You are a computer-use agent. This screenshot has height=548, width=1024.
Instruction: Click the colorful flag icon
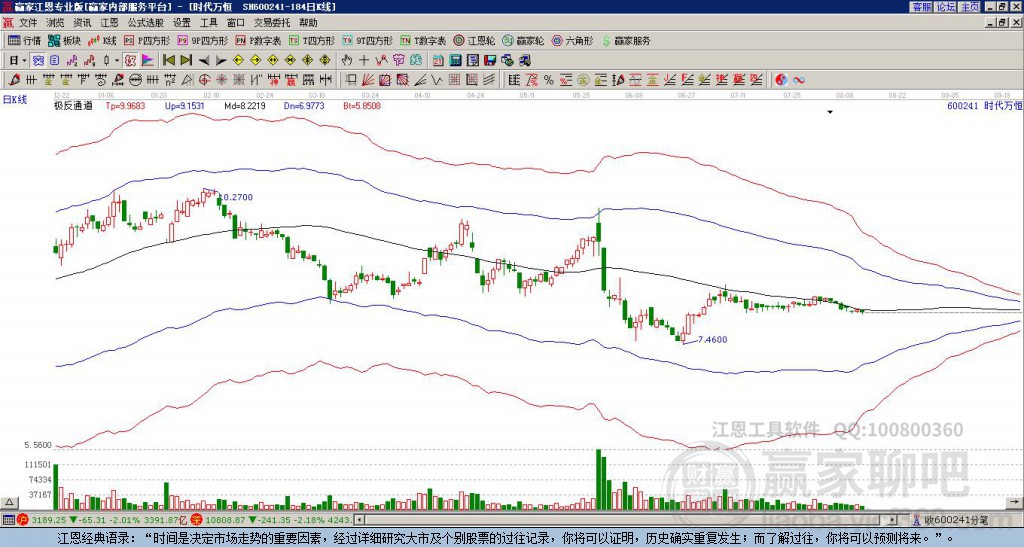148,61
